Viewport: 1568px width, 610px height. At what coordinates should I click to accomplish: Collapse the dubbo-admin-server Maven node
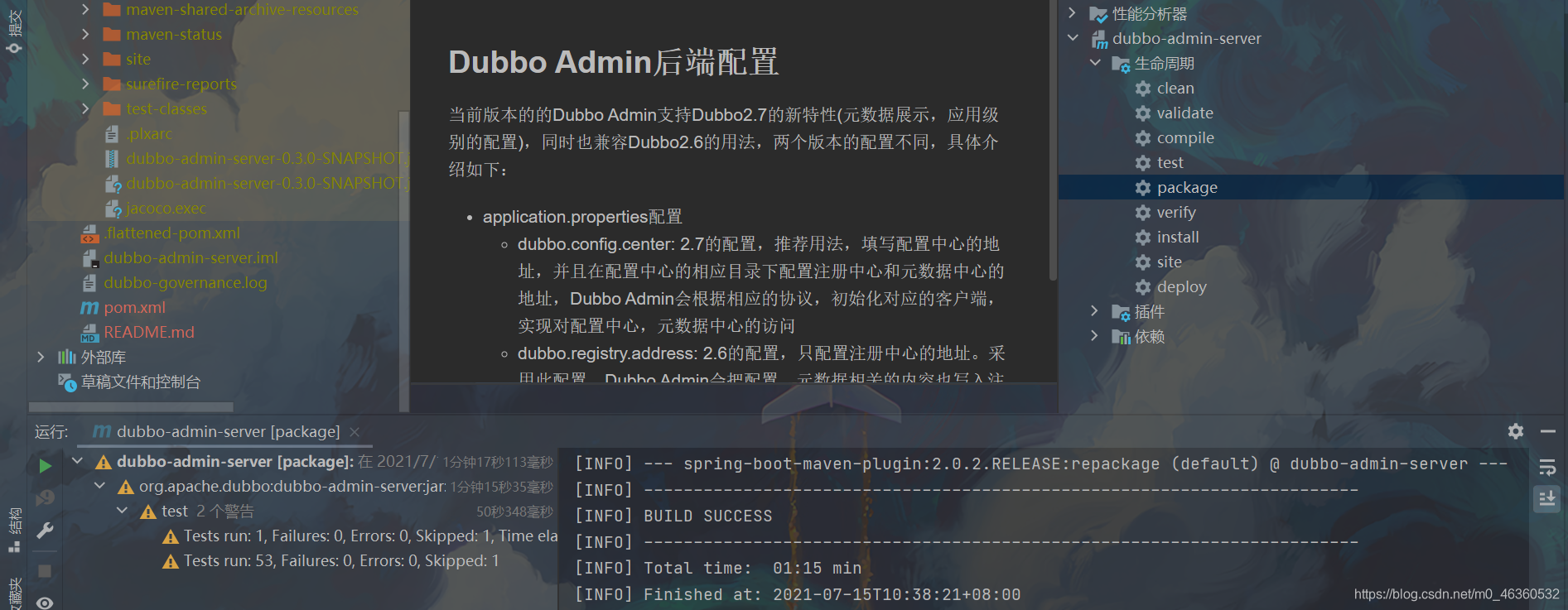point(1073,38)
